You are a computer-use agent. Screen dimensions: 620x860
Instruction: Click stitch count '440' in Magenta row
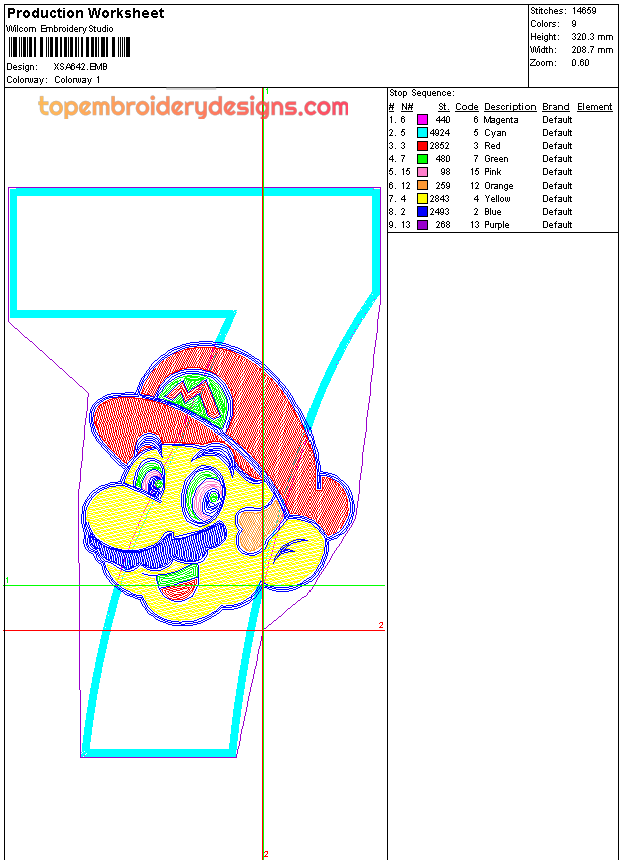coord(443,120)
